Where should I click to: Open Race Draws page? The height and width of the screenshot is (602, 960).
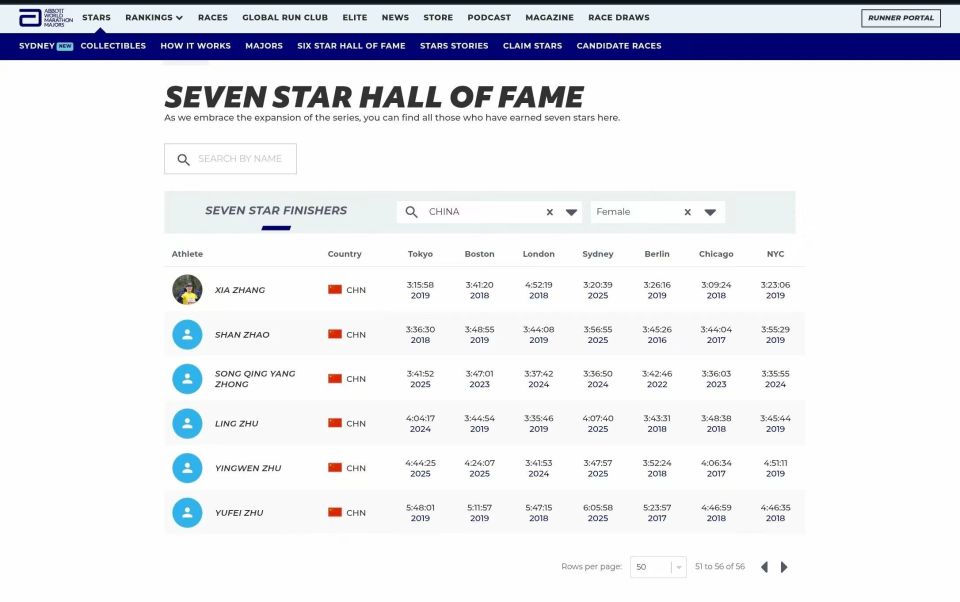[x=619, y=18]
